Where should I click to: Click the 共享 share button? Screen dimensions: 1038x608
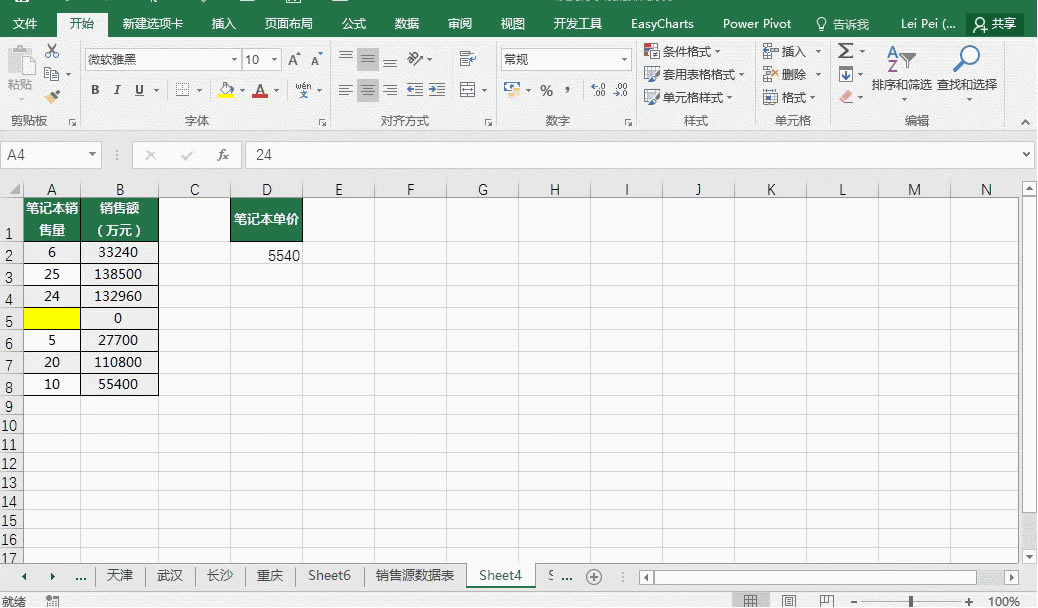click(998, 23)
